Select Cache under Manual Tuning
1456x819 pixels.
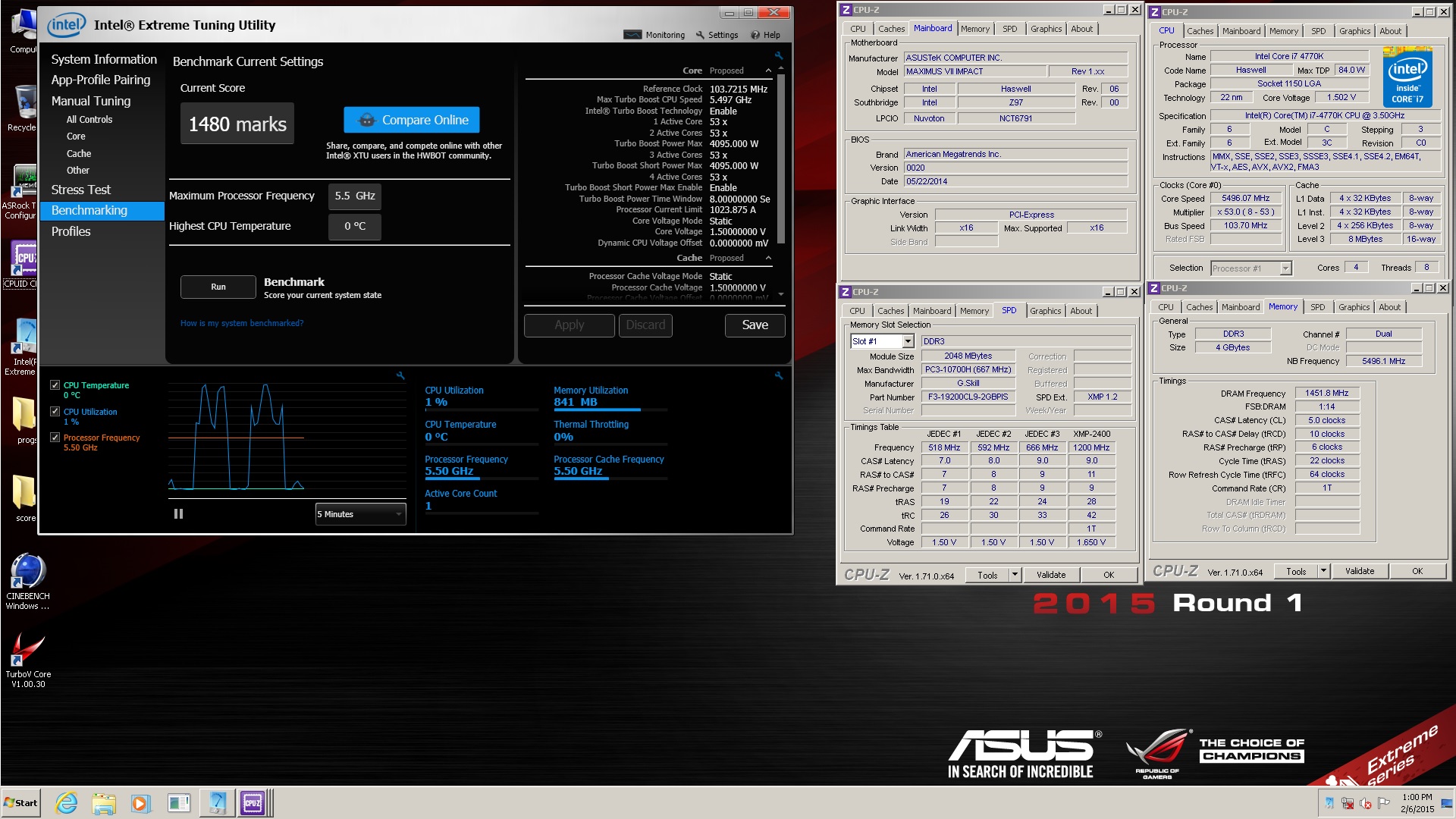tap(79, 154)
